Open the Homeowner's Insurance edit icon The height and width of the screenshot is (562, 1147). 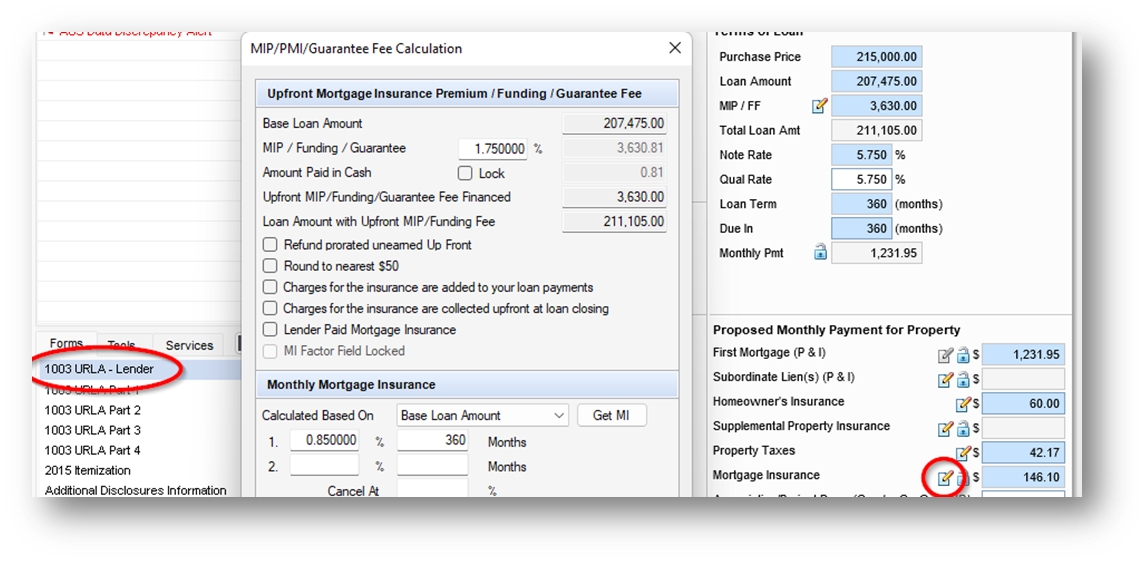click(x=963, y=404)
